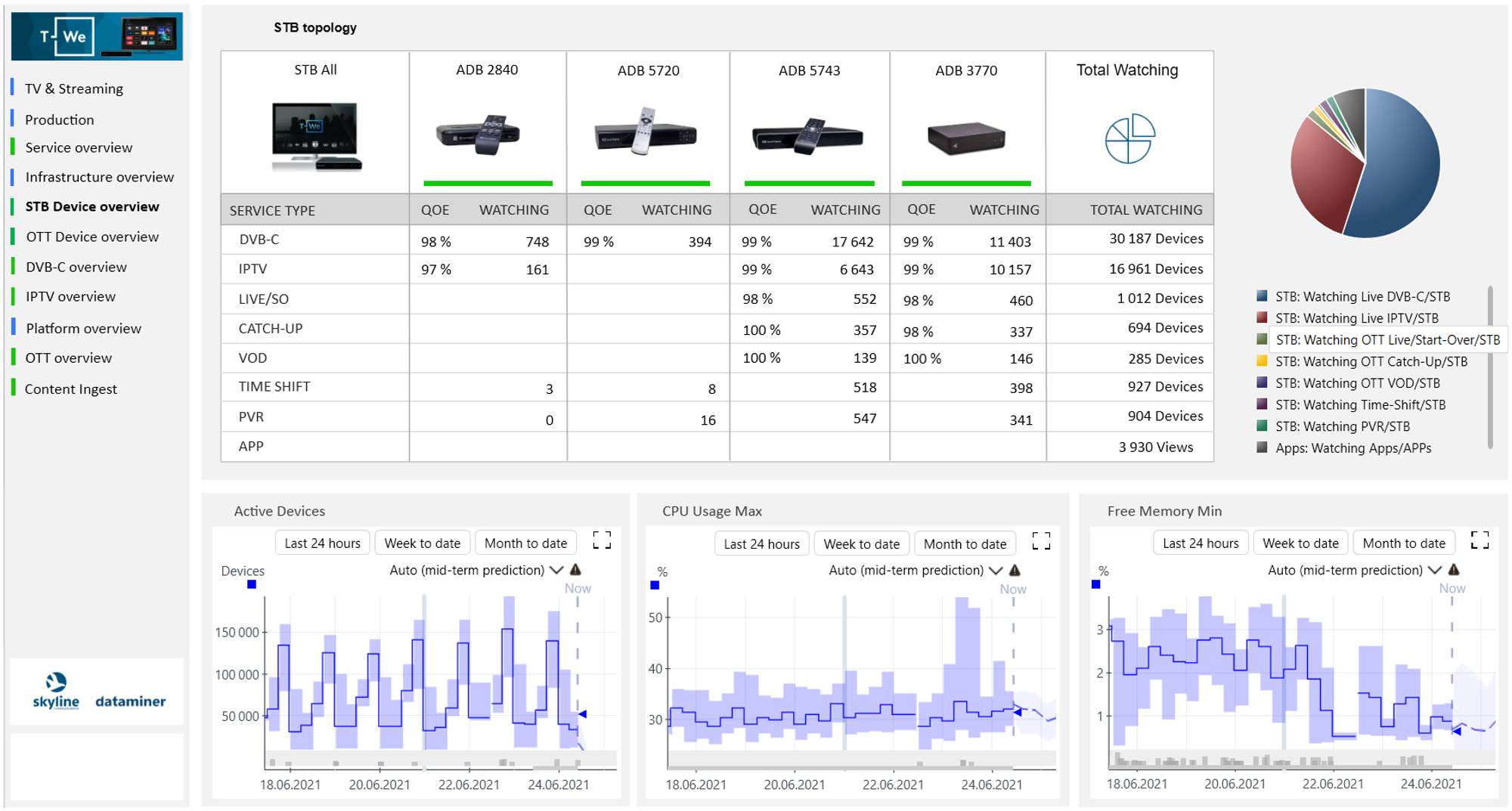Select Last 24 hours for CPU Usage Max
Screen dimensions: 1512x811
click(762, 543)
